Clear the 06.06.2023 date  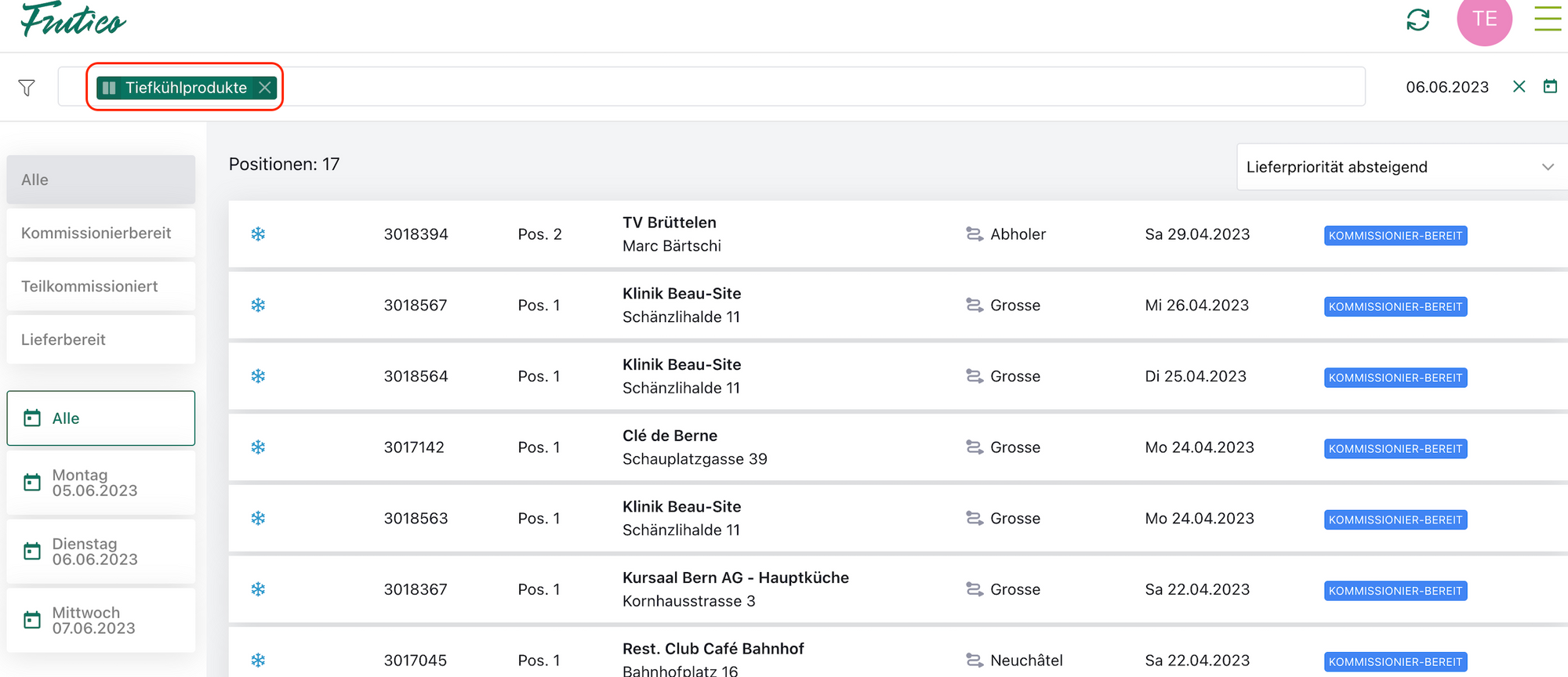[x=1519, y=87]
